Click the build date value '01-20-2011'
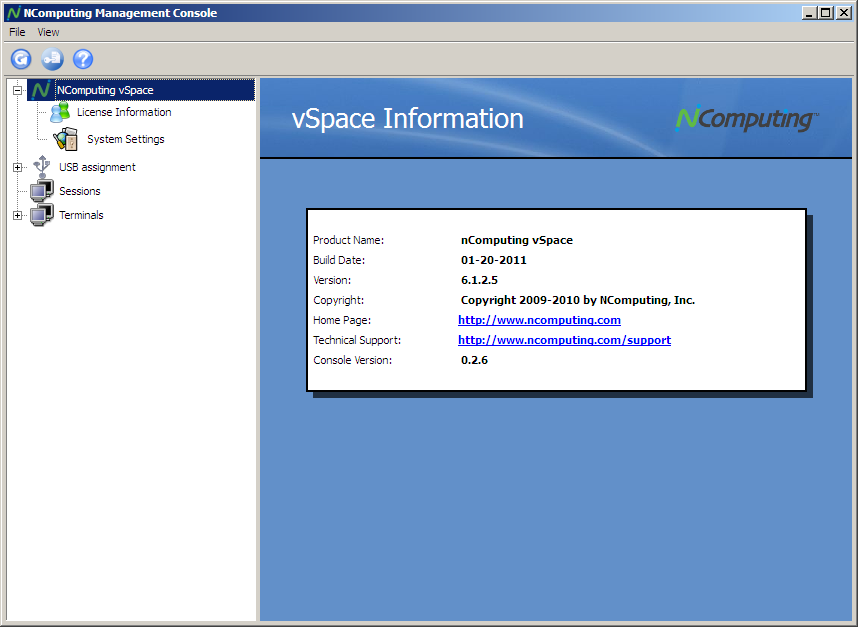Screen dimensions: 858x627 coord(494,260)
